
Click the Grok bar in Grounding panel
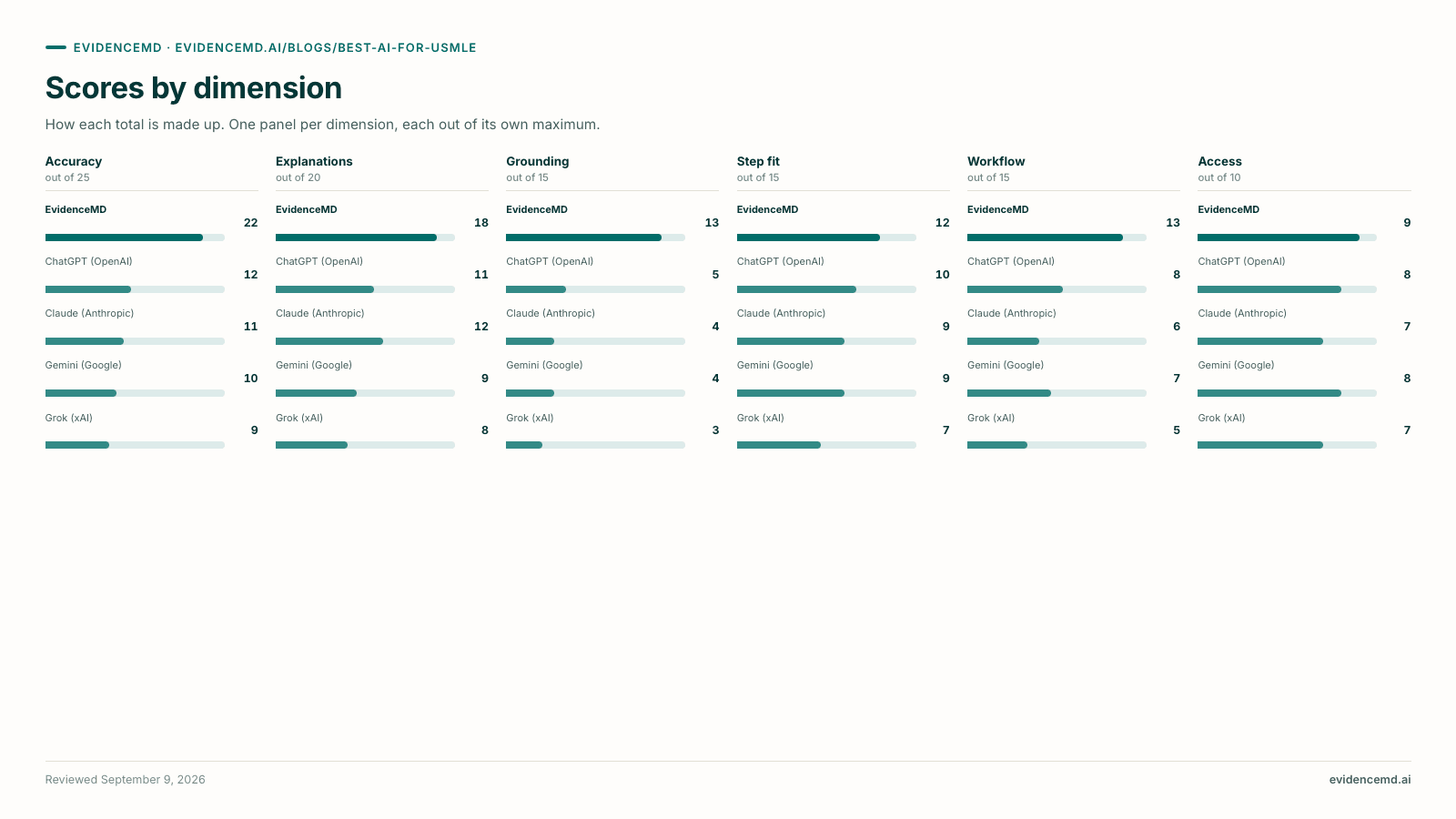(595, 445)
